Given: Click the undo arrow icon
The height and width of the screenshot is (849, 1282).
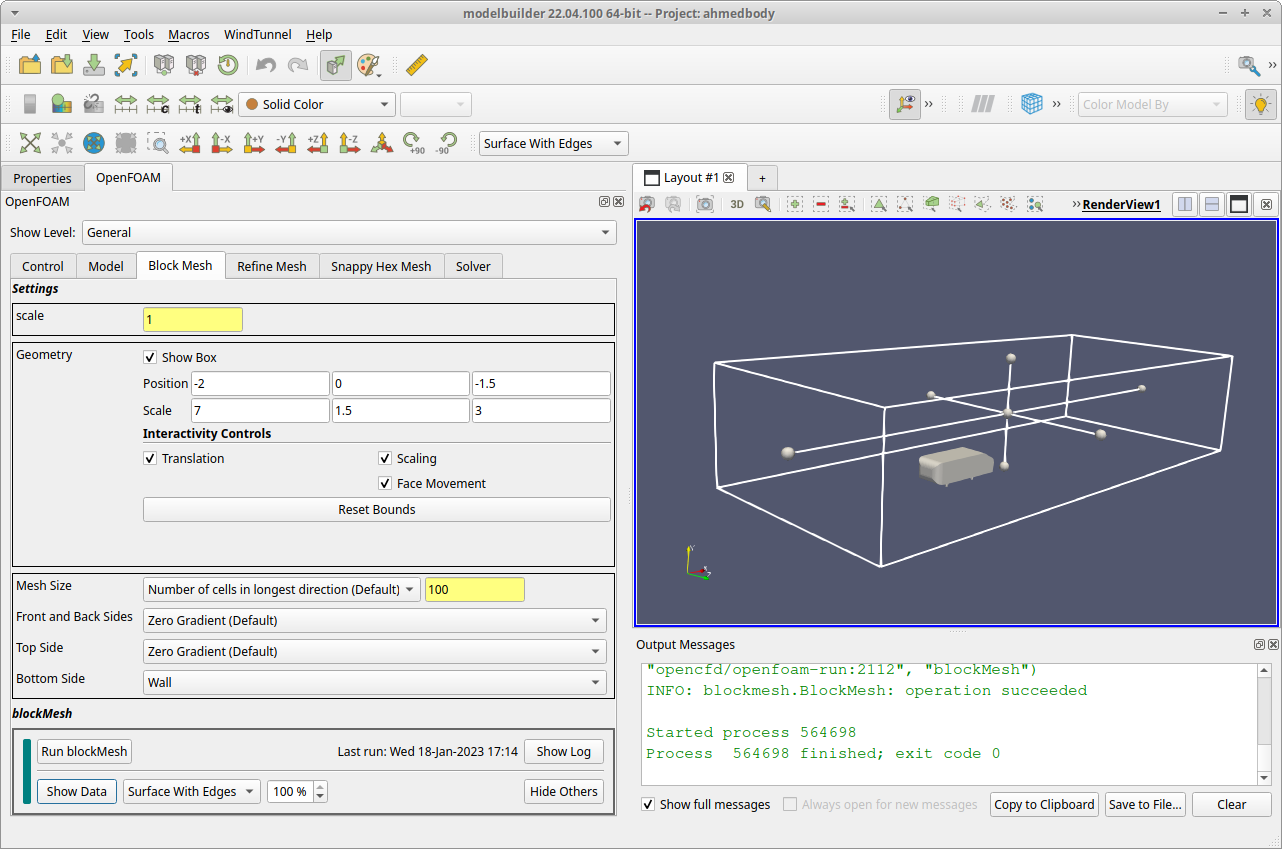Looking at the screenshot, I should pos(265,65).
